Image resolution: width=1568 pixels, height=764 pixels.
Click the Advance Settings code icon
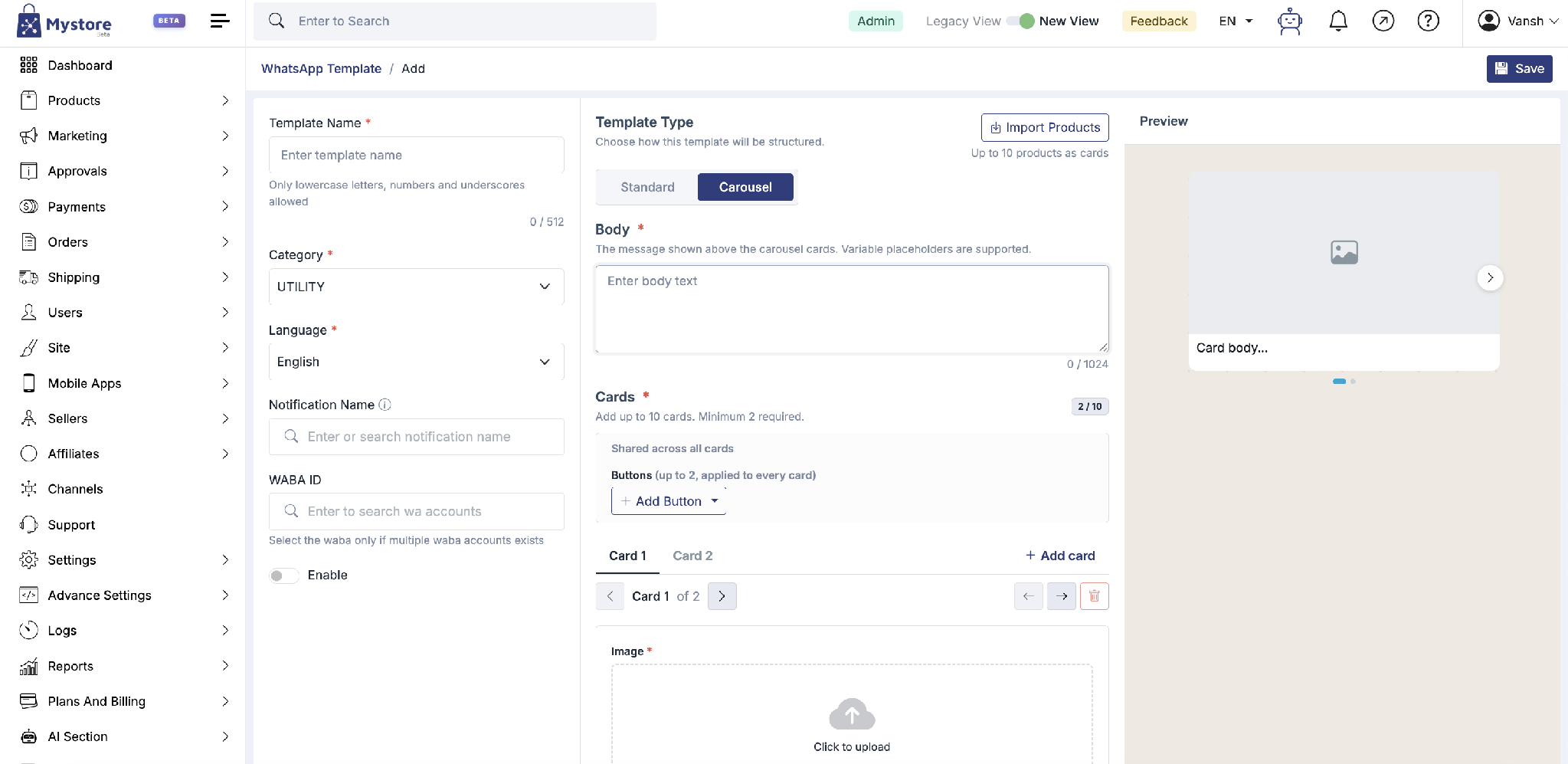coord(28,595)
